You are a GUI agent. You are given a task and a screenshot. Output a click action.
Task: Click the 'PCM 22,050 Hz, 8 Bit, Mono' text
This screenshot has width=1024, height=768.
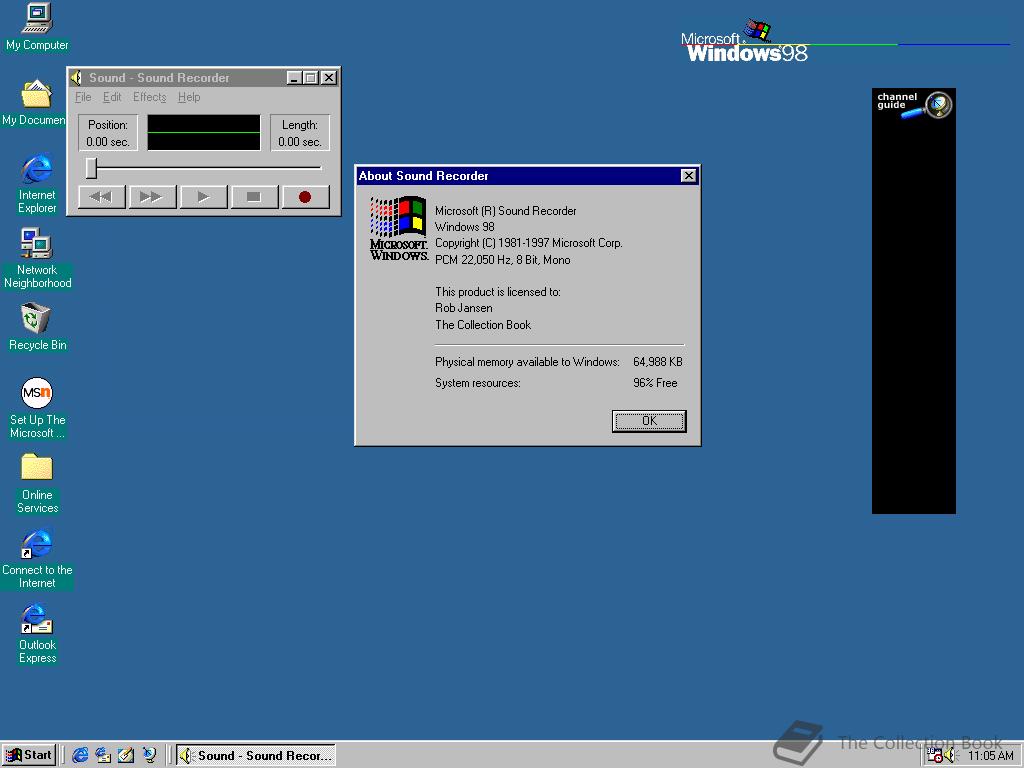(502, 260)
